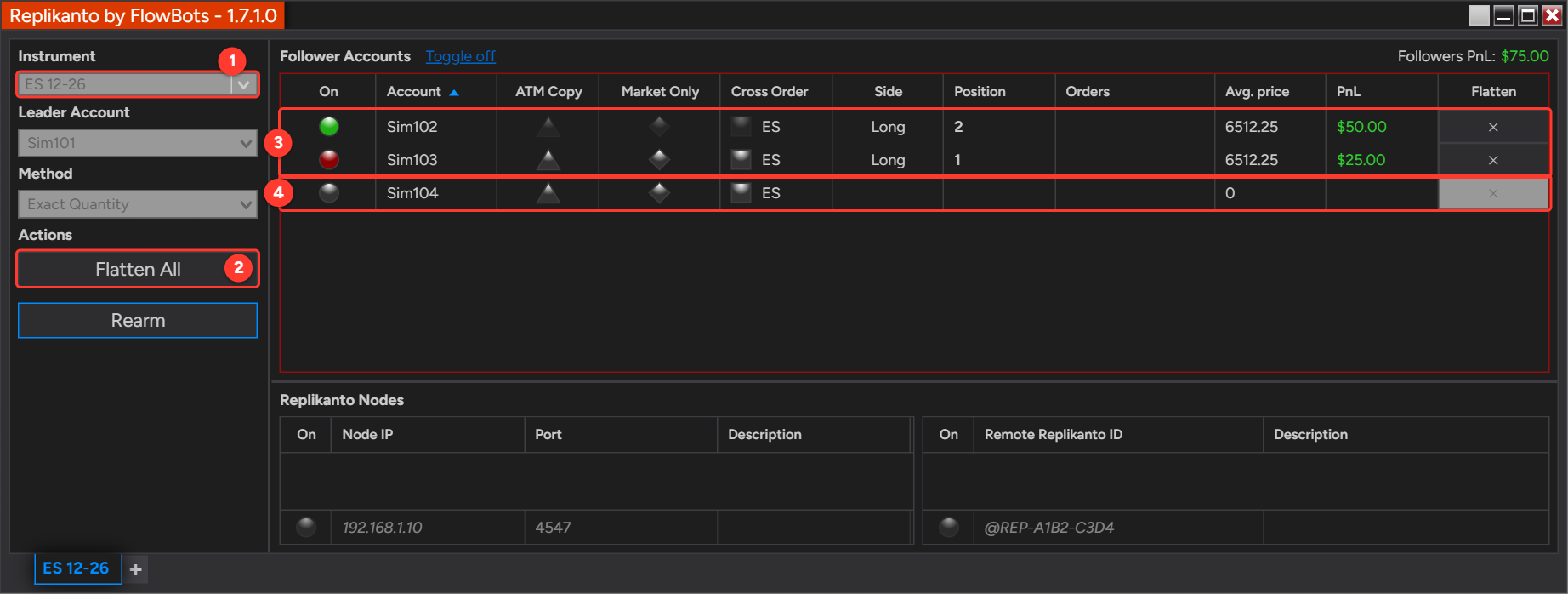
Task: Open the Leader Account dropdown Sim101
Action: 138,143
